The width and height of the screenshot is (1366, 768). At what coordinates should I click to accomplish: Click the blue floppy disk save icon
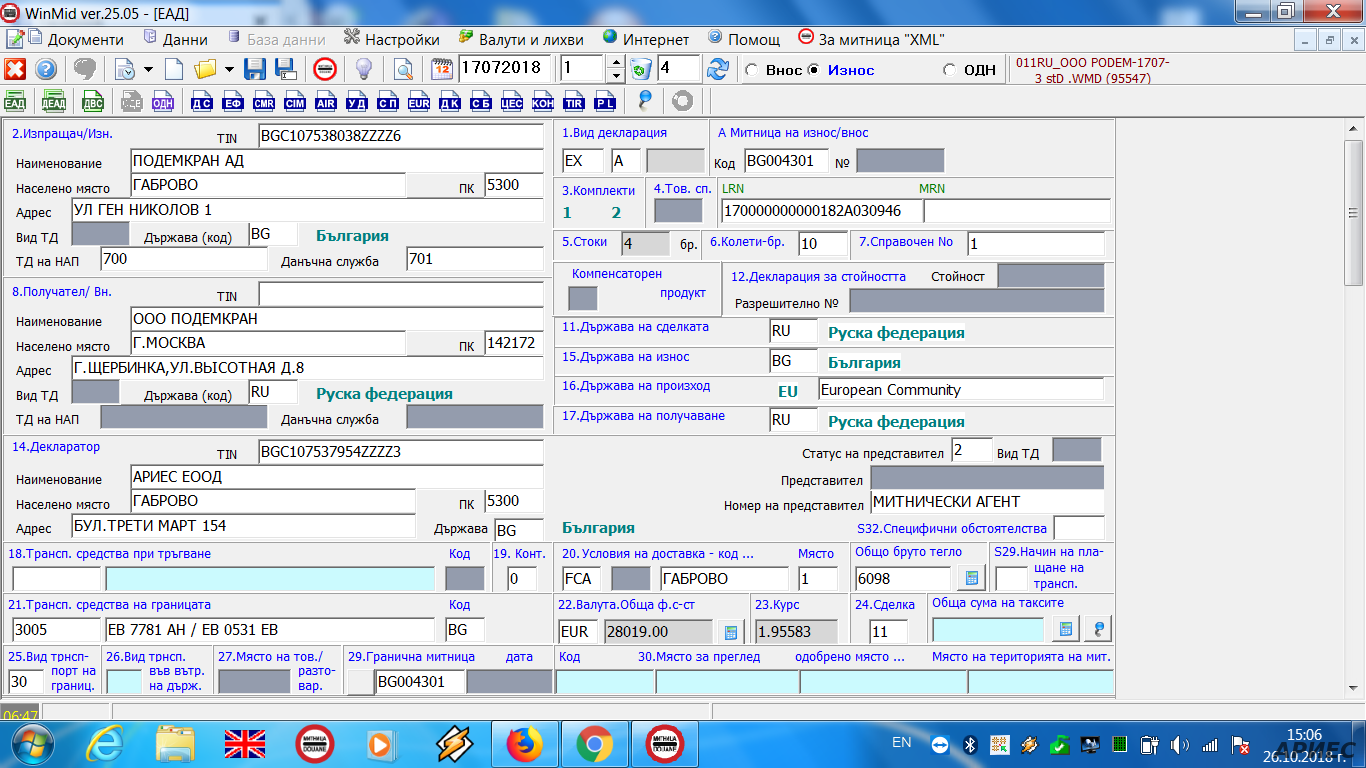[x=255, y=69]
